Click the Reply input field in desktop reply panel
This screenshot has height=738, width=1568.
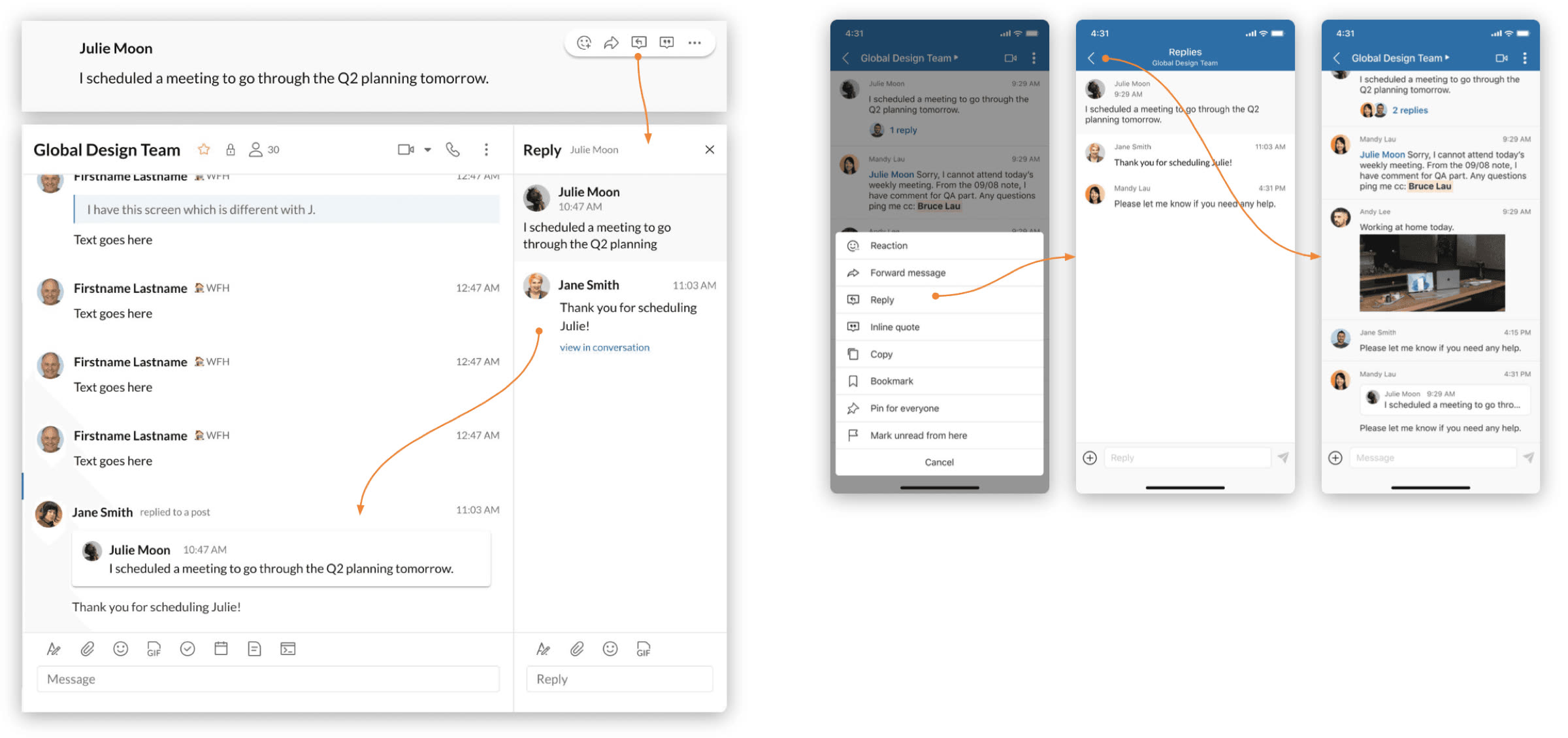[x=619, y=679]
